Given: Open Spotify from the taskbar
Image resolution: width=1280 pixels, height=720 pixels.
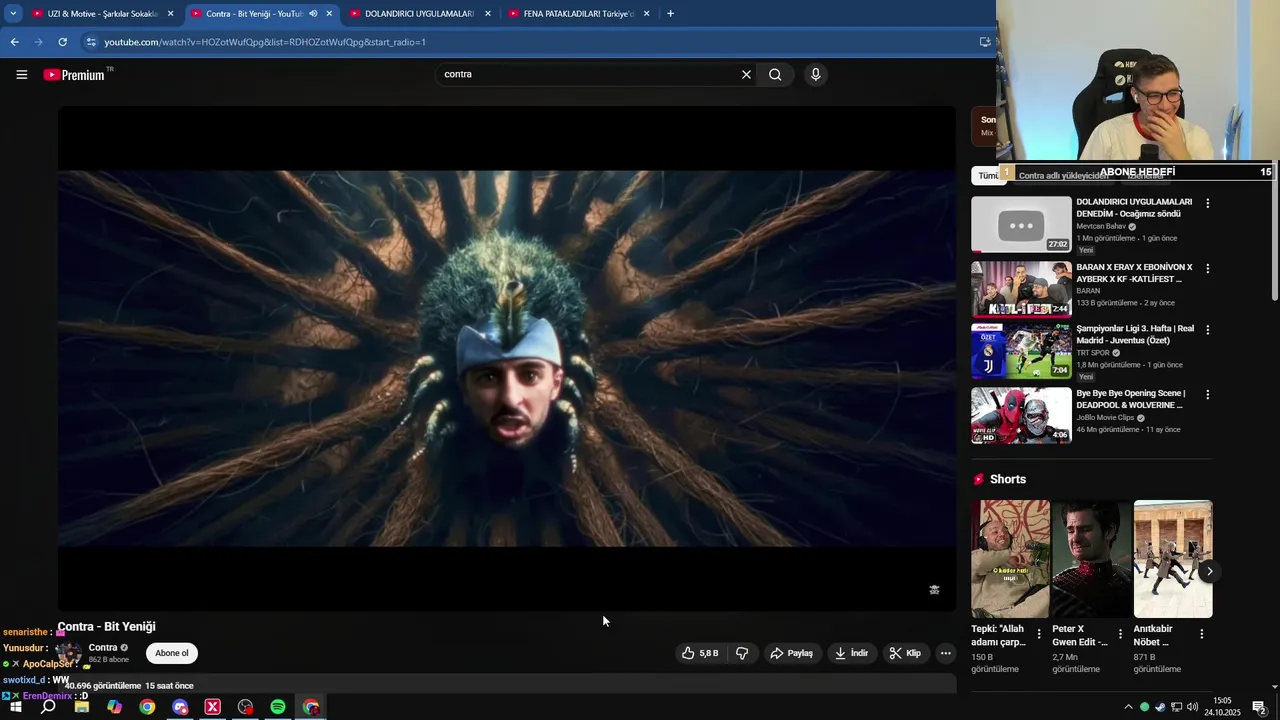Looking at the screenshot, I should 278,707.
